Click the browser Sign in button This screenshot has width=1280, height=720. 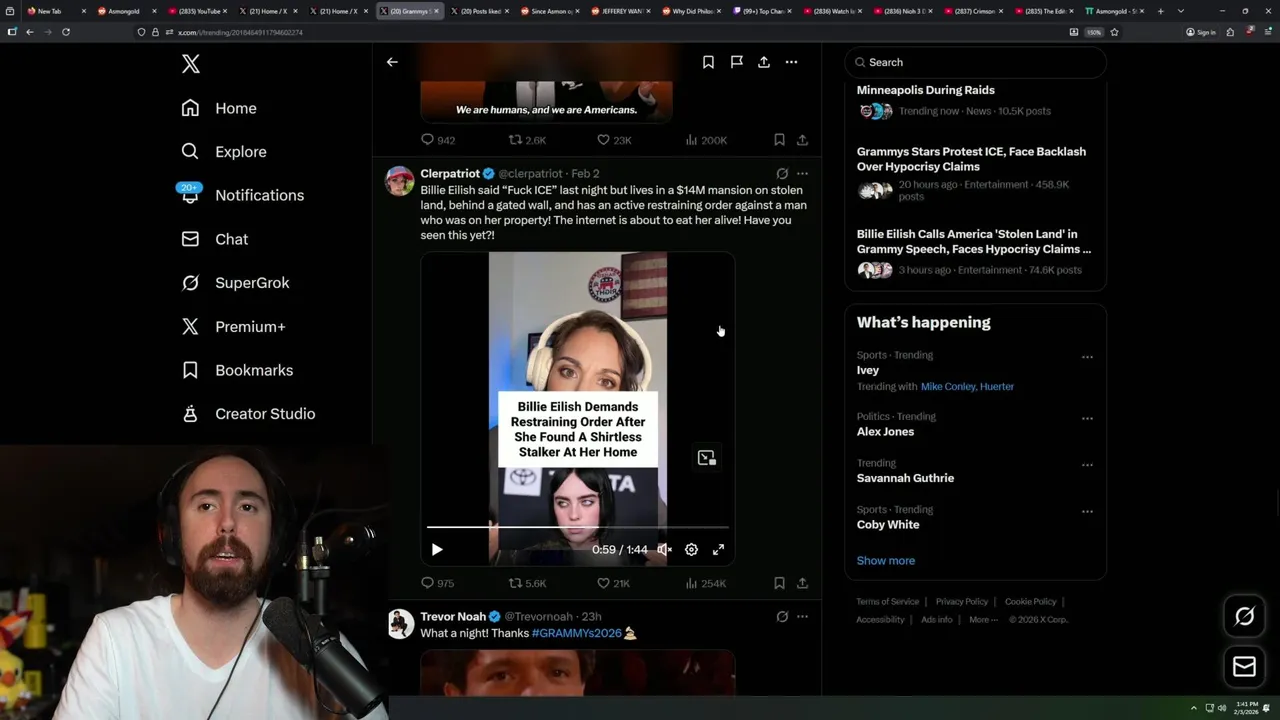1201,32
